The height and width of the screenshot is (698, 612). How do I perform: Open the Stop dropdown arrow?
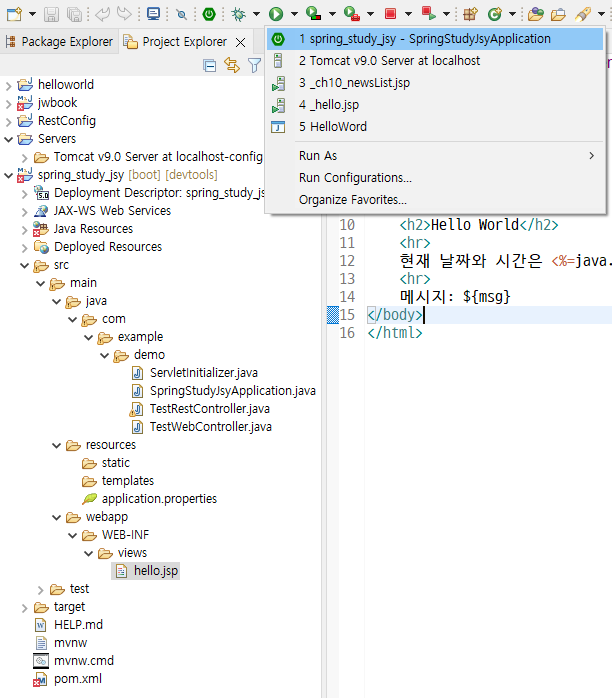point(408,14)
